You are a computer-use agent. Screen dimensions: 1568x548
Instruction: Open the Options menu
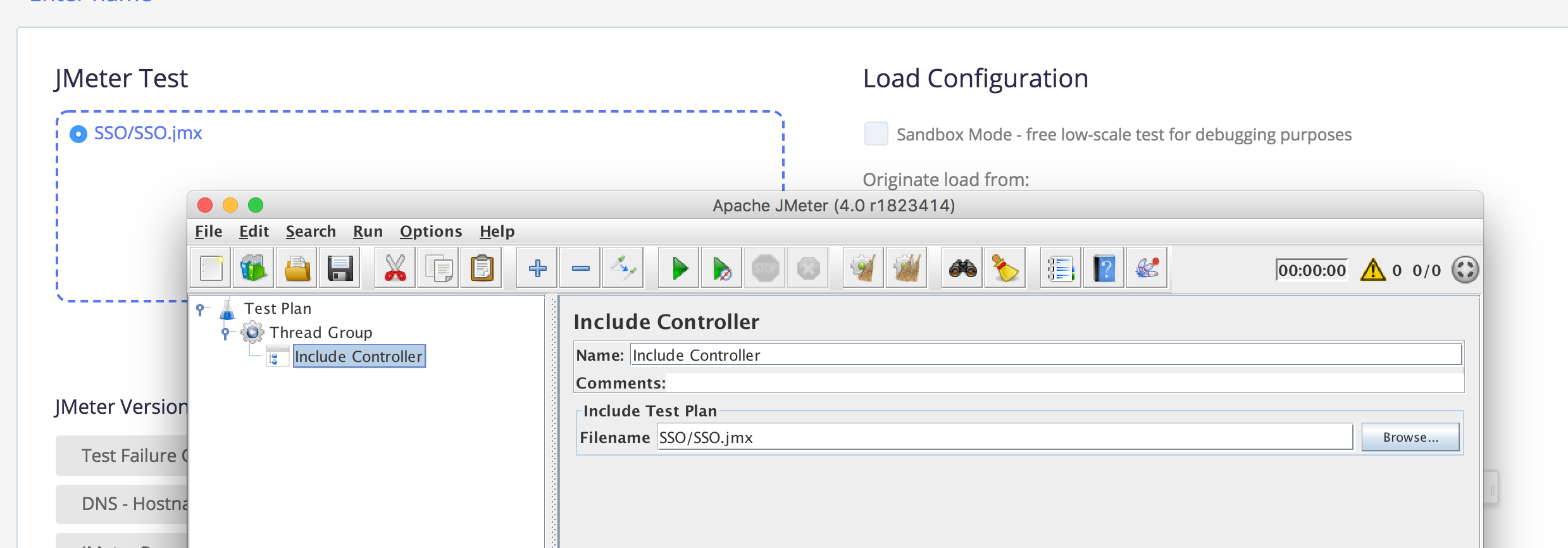[431, 232]
